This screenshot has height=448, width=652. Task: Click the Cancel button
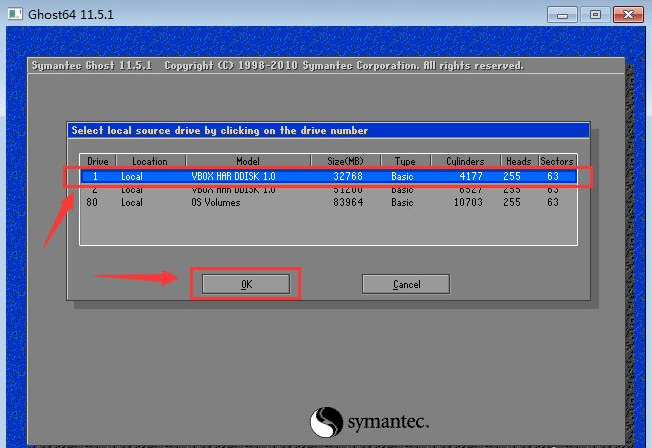pyautogui.click(x=406, y=284)
